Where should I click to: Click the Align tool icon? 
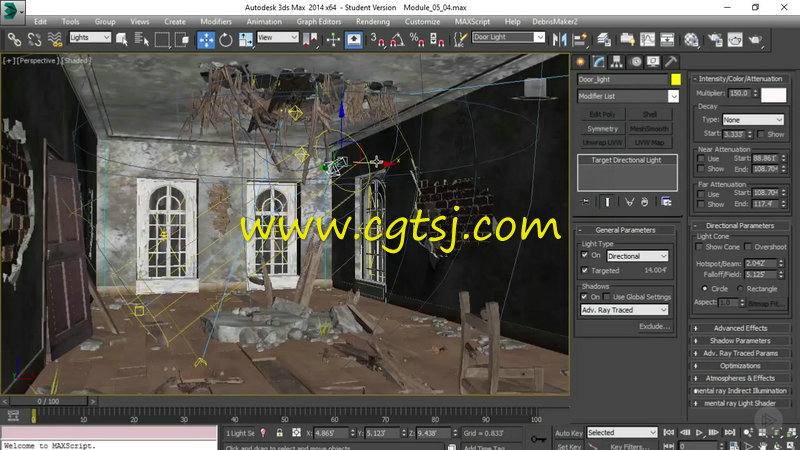pyautogui.click(x=580, y=39)
